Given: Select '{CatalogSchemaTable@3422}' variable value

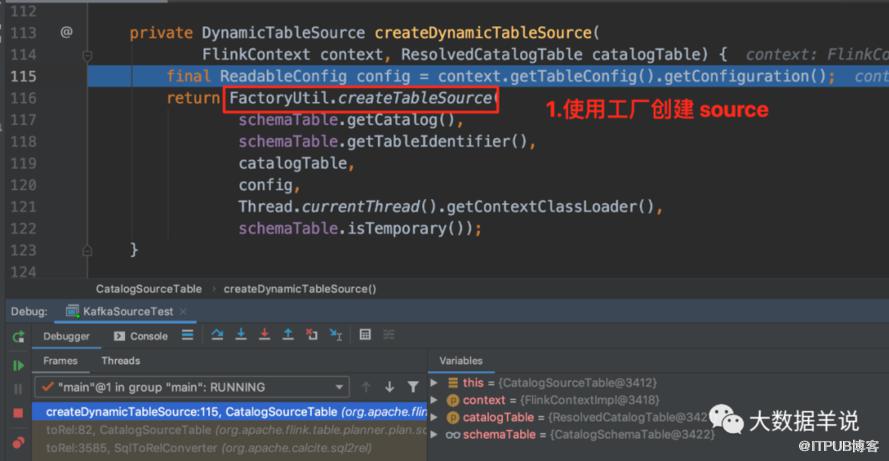Looking at the screenshot, I should [633, 435].
